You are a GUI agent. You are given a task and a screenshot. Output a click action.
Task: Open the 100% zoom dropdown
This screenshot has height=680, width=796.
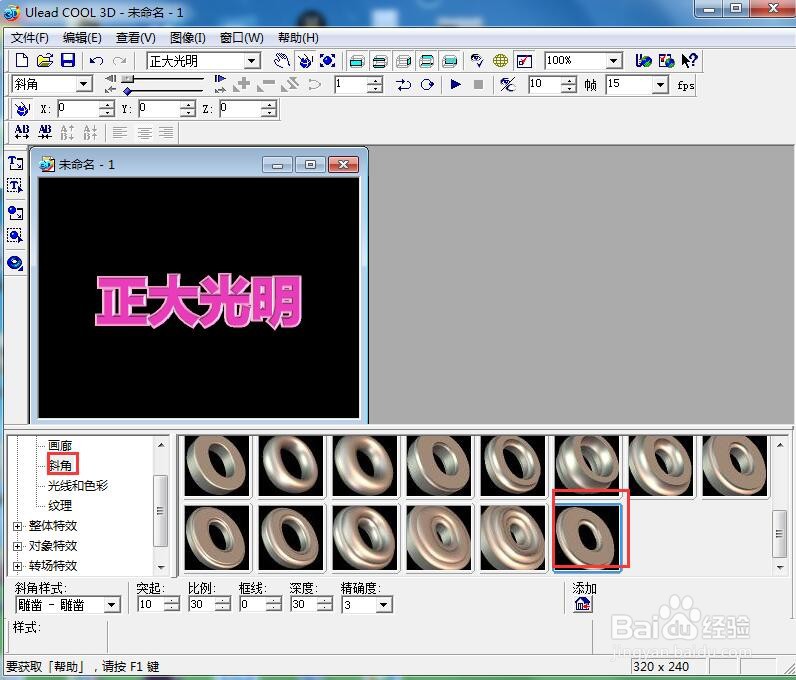613,61
